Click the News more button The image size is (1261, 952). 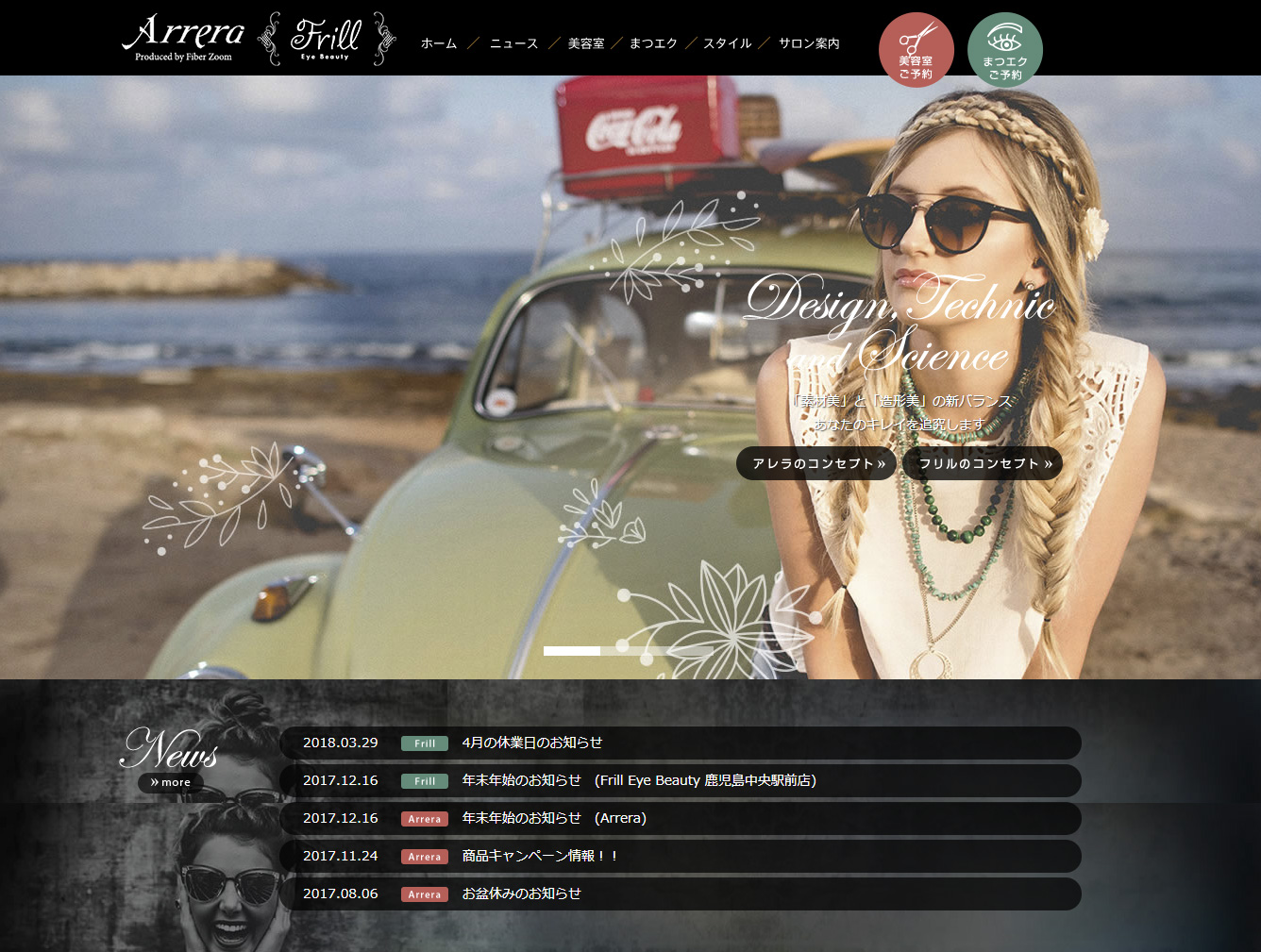(171, 782)
